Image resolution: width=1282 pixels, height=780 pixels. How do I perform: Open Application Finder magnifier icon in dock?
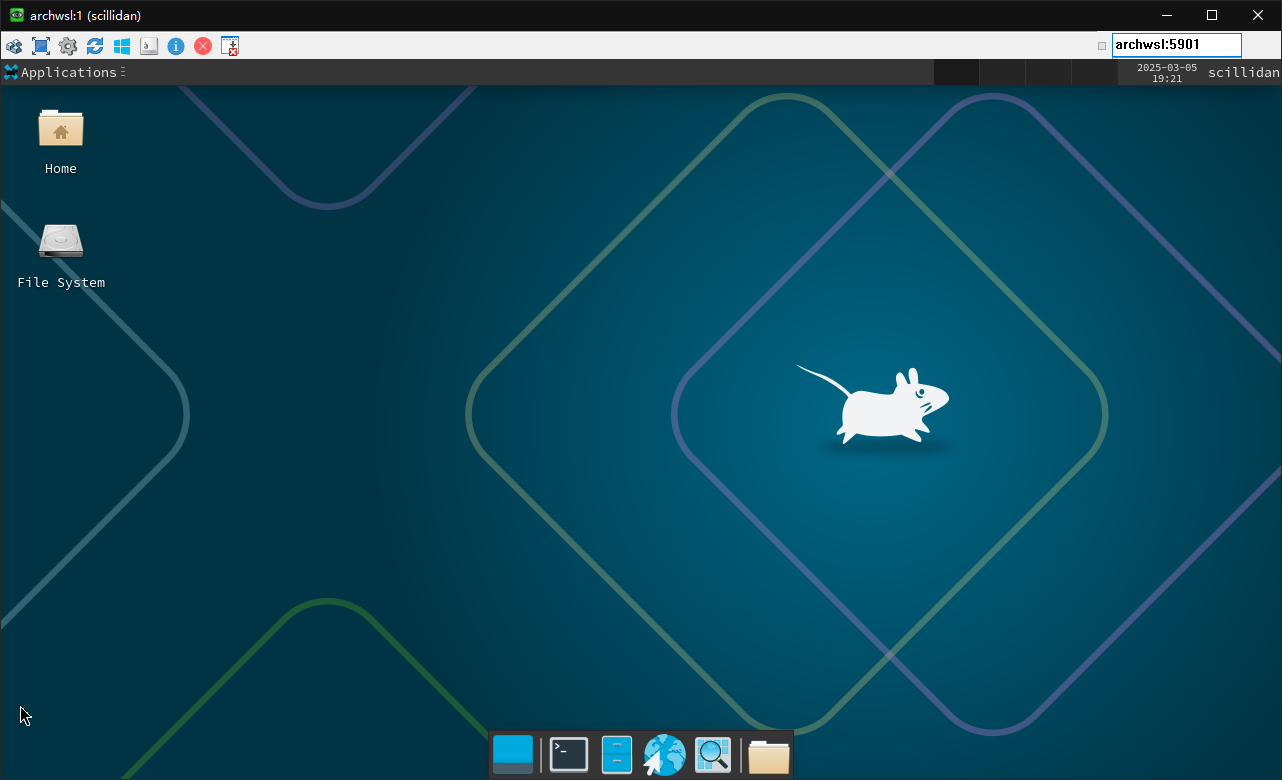tap(713, 755)
